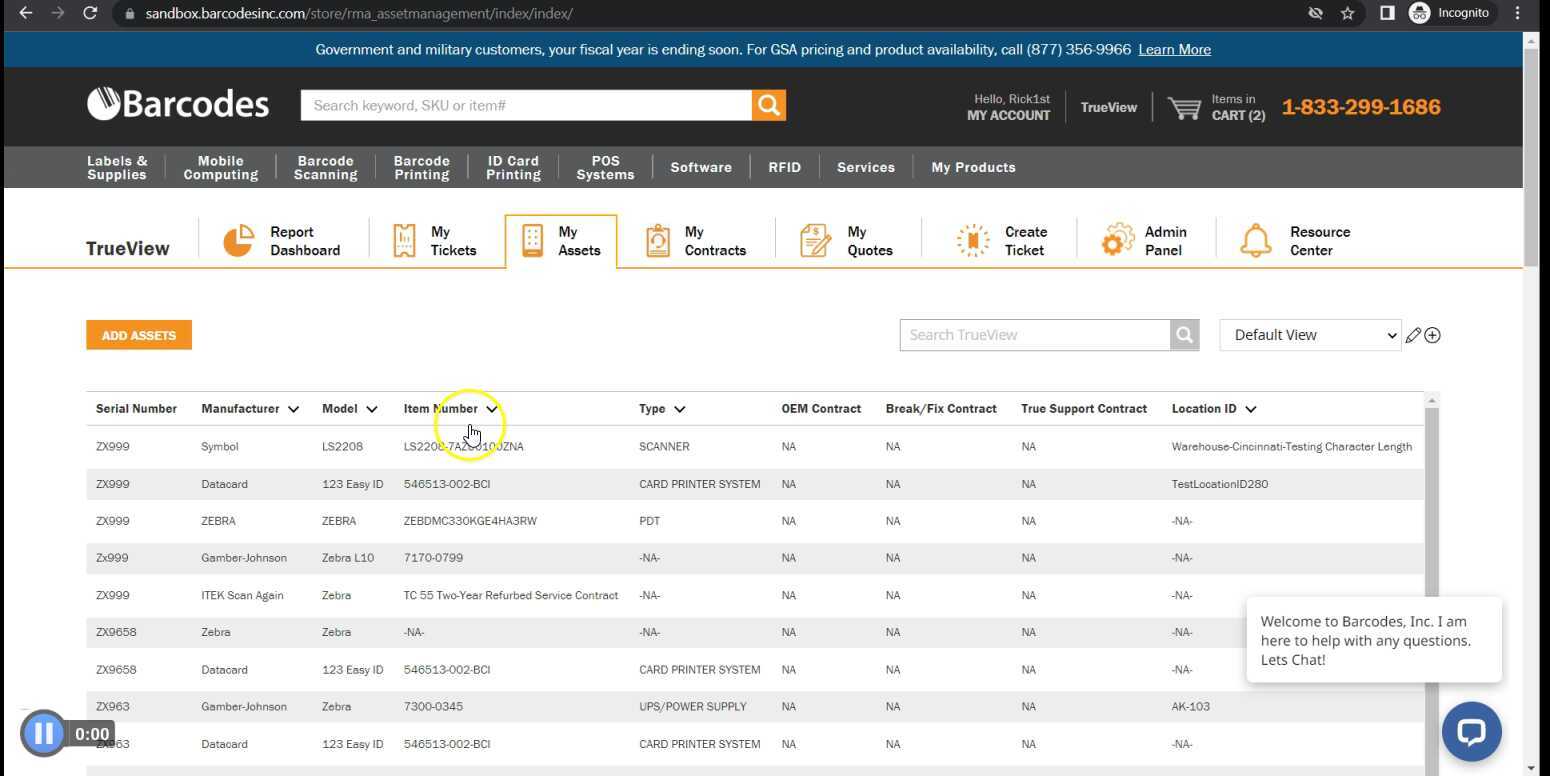Open Admin Panel gear icon
This screenshot has height=776, width=1550.
[x=1117, y=241]
